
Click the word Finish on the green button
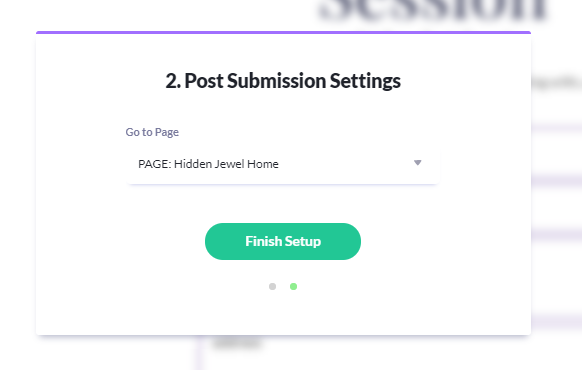(x=264, y=241)
